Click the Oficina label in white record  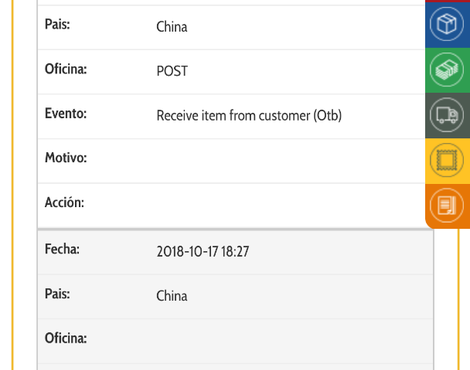66,69
